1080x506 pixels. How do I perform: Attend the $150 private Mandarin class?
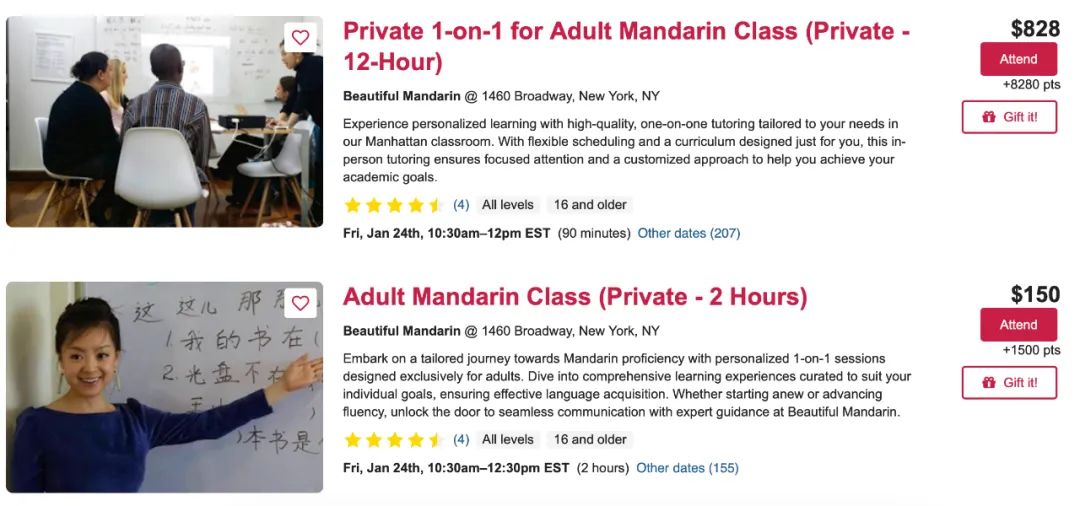(x=1019, y=325)
